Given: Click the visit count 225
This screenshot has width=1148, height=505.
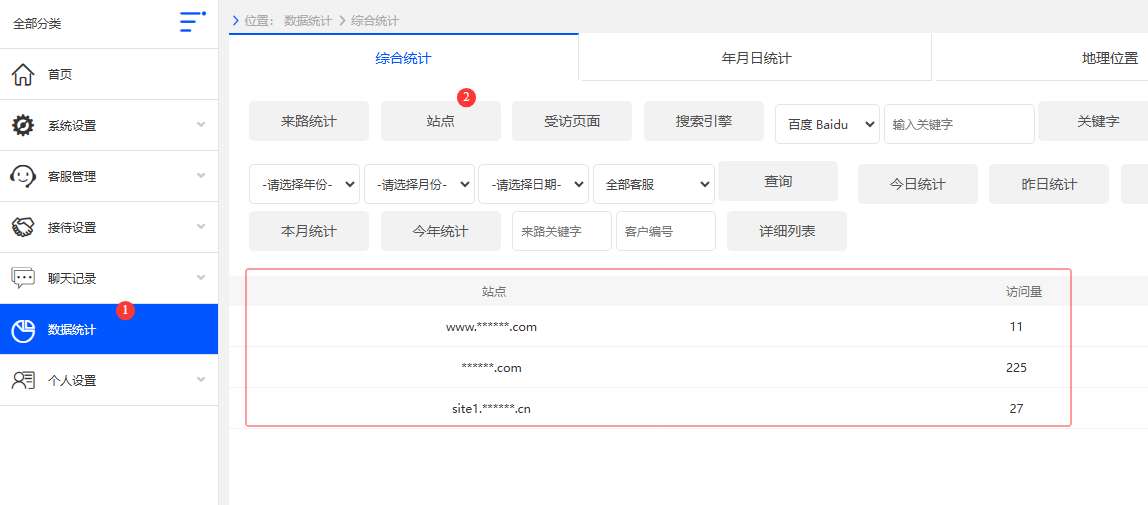Looking at the screenshot, I should point(1016,367).
